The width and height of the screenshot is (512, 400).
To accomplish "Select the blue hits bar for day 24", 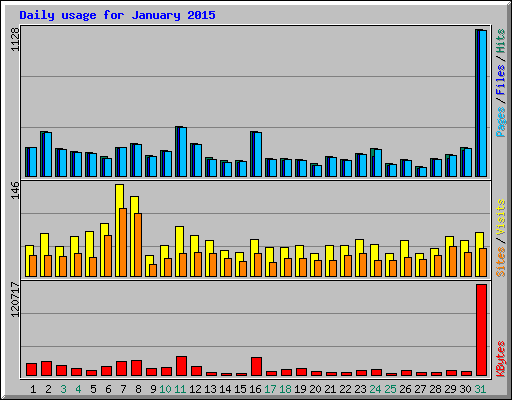I will tap(376, 162).
